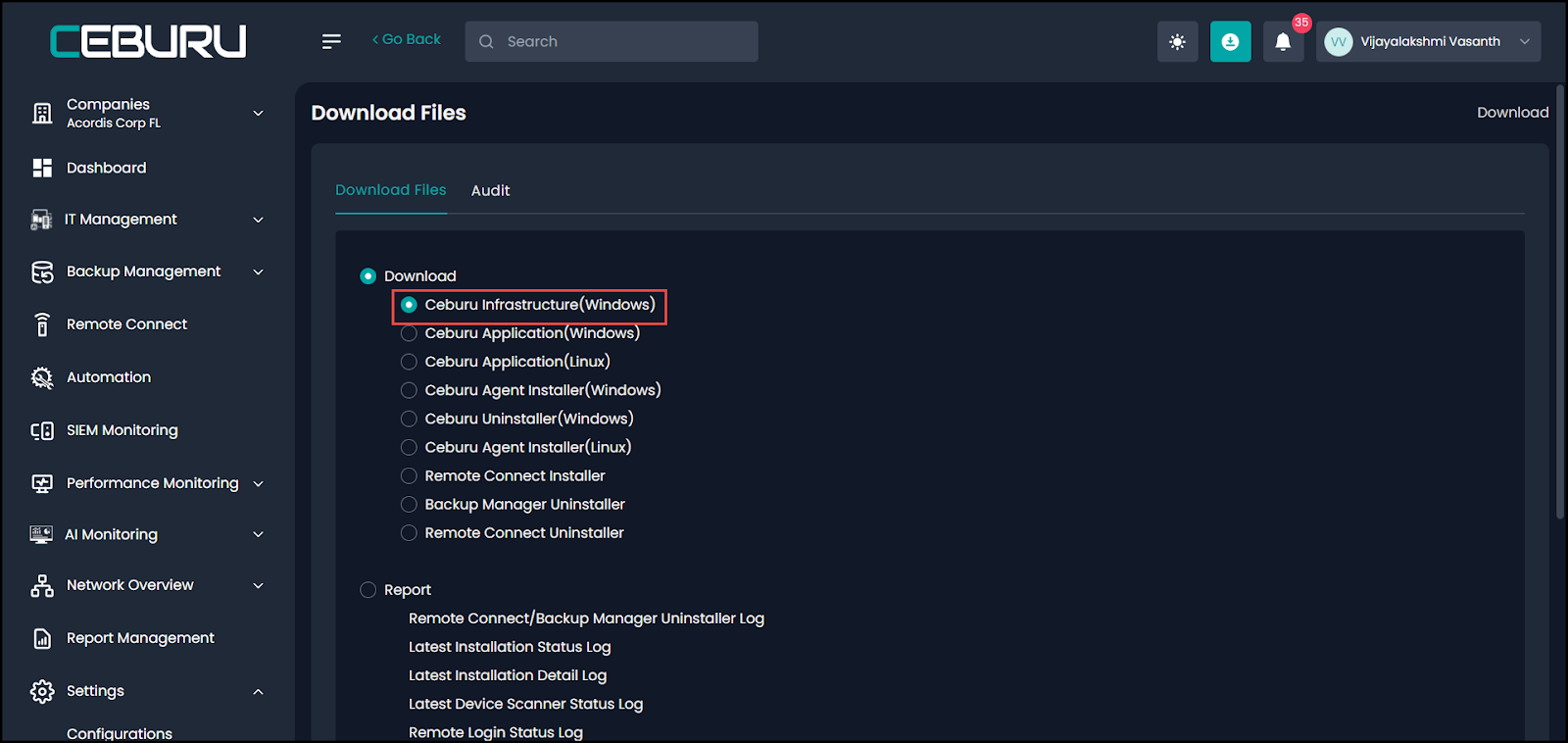Expand the Performance Monitoring chevron
Image resolution: width=1568 pixels, height=743 pixels.
click(x=258, y=483)
